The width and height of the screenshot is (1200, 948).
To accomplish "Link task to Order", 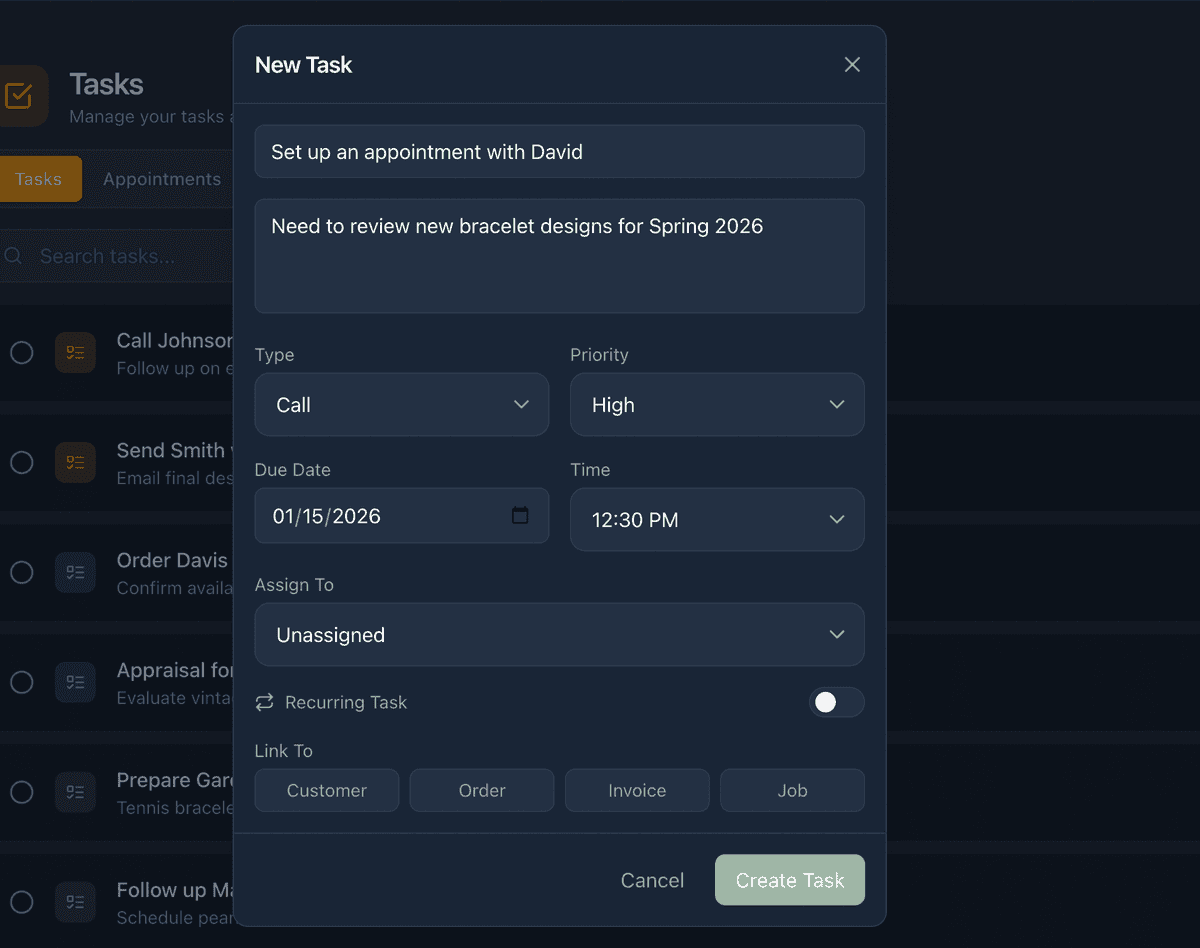I will pos(482,790).
